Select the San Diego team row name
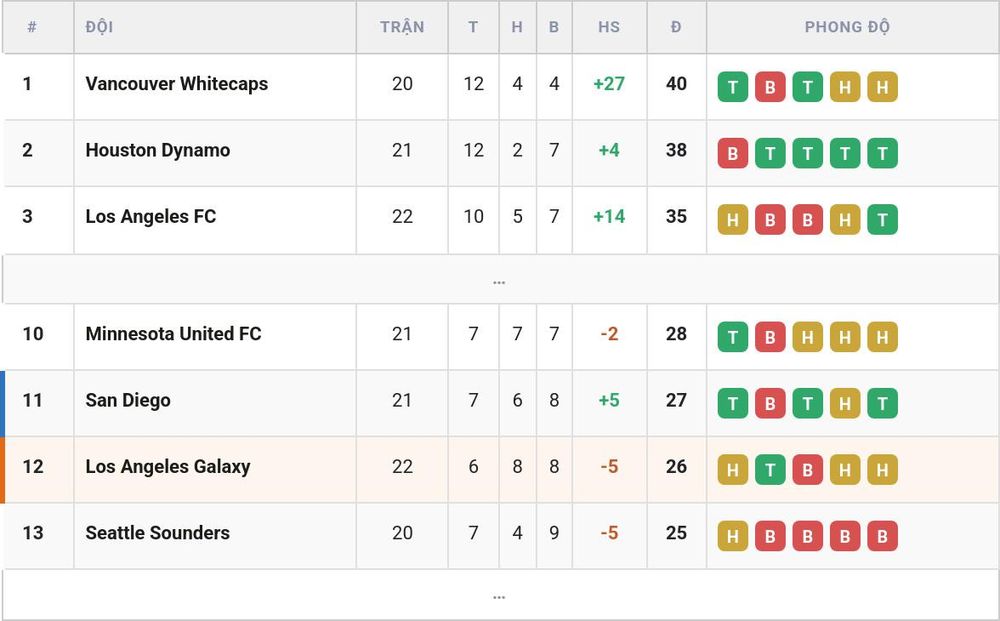The image size is (1000, 621). pyautogui.click(x=128, y=400)
